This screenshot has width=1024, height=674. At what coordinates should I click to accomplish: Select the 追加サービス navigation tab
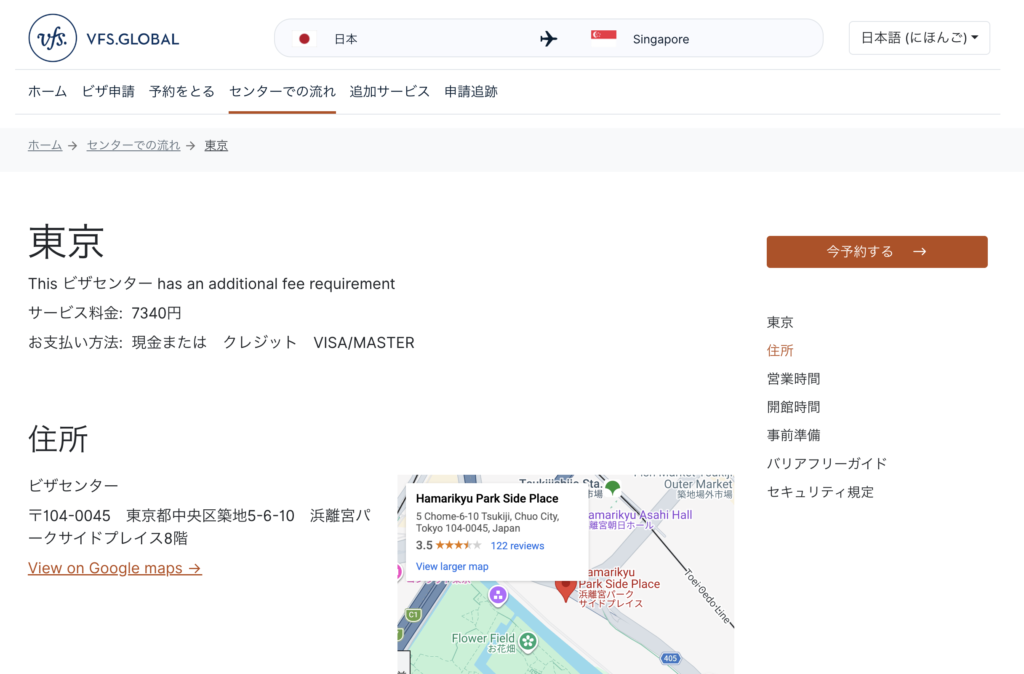(x=389, y=91)
